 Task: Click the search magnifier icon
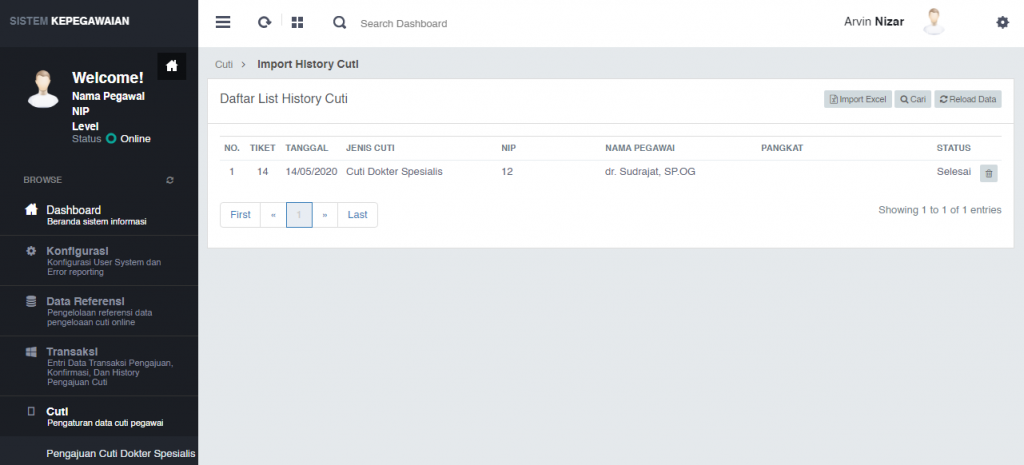click(x=339, y=23)
